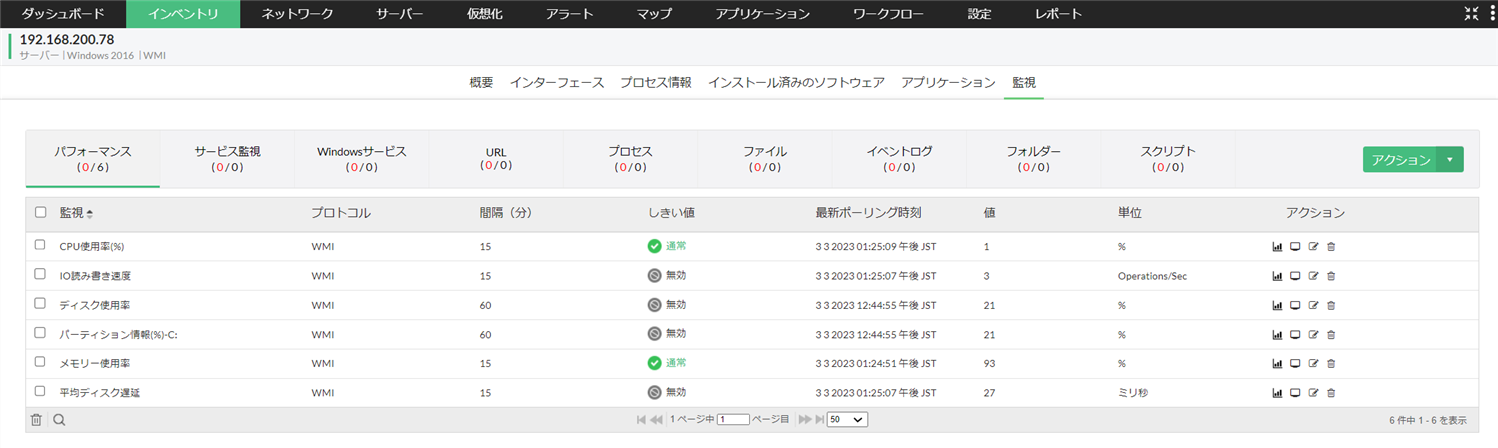
Task: Click the full-screen toggle icon at top right
Action: pyautogui.click(x=1470, y=14)
